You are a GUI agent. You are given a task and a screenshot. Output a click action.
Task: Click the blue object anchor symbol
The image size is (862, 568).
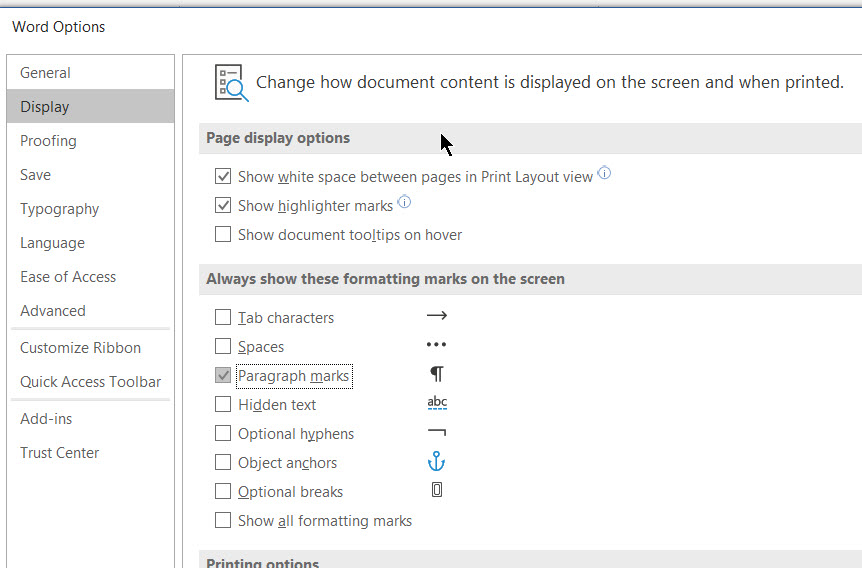pyautogui.click(x=436, y=461)
